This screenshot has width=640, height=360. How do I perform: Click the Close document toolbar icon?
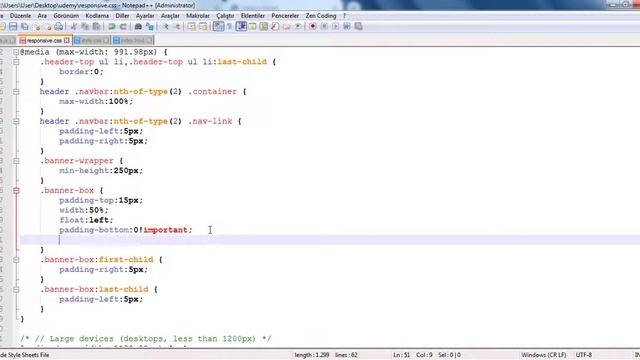point(37,27)
